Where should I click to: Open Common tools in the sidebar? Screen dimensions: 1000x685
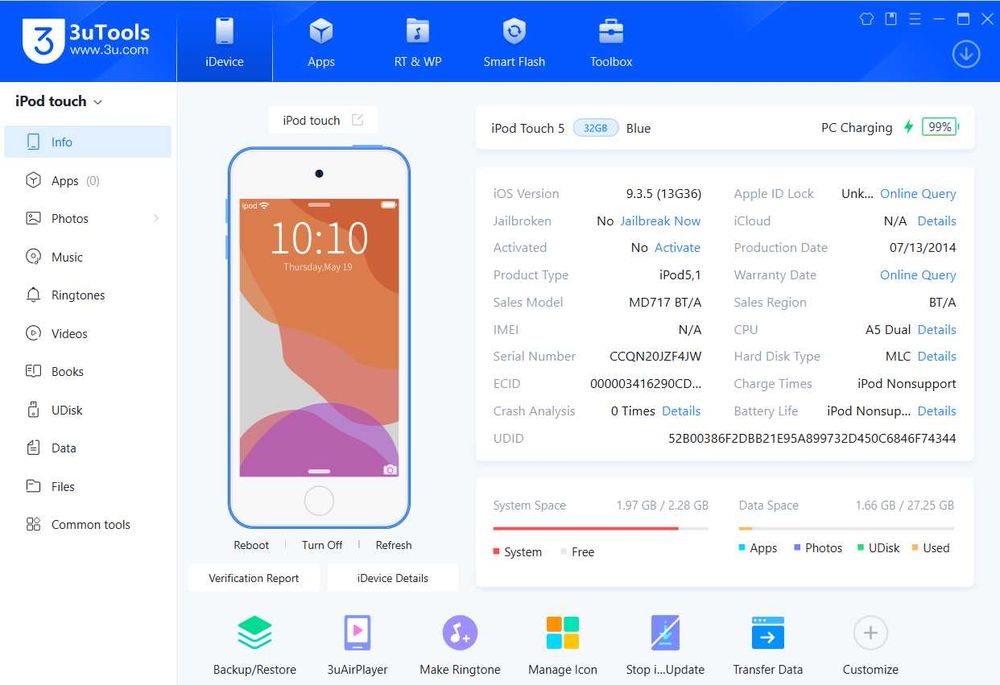click(88, 524)
